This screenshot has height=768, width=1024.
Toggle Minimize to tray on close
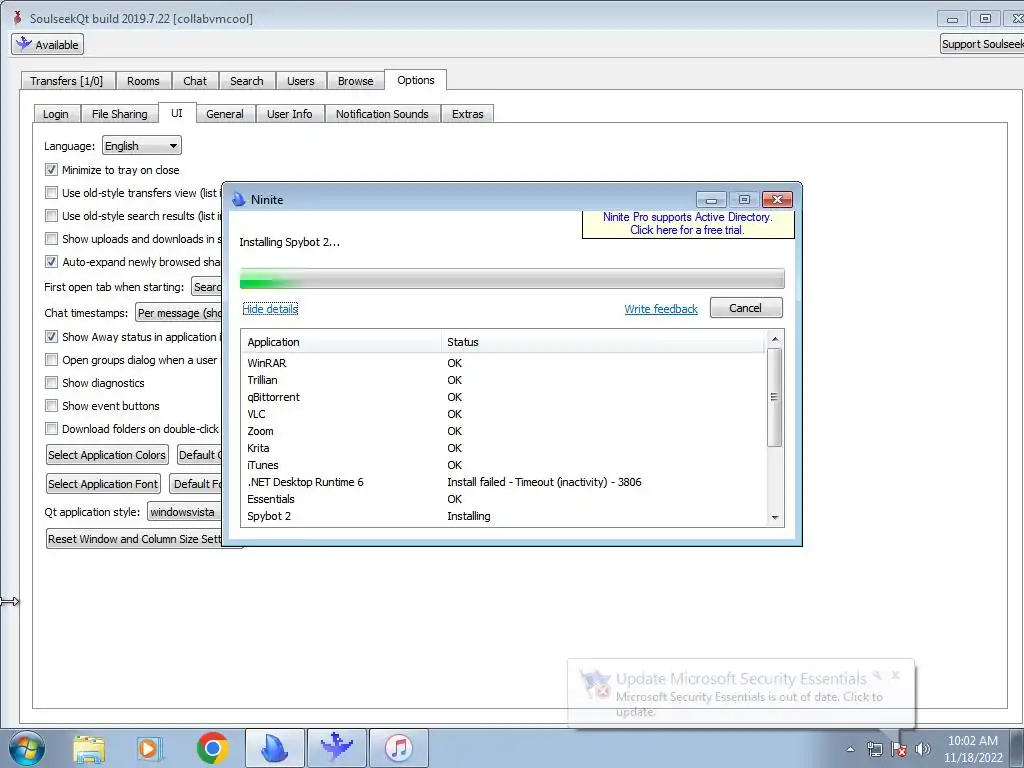coord(51,170)
